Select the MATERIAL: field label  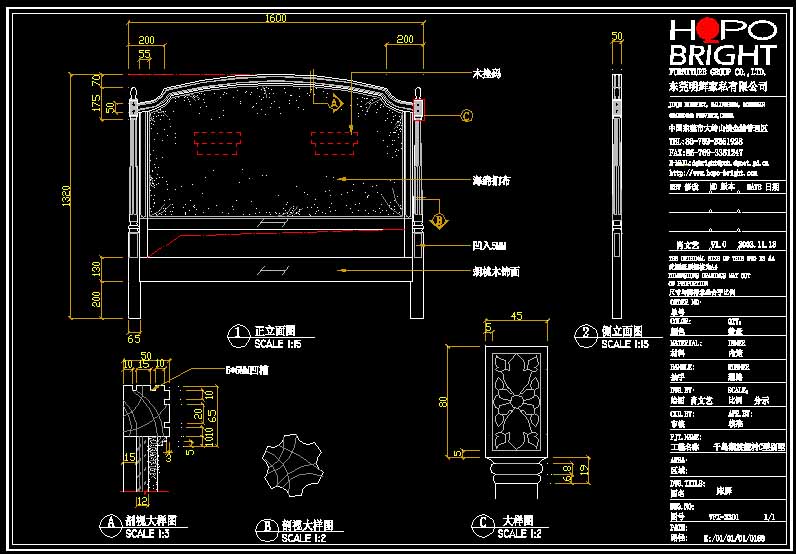(686, 343)
